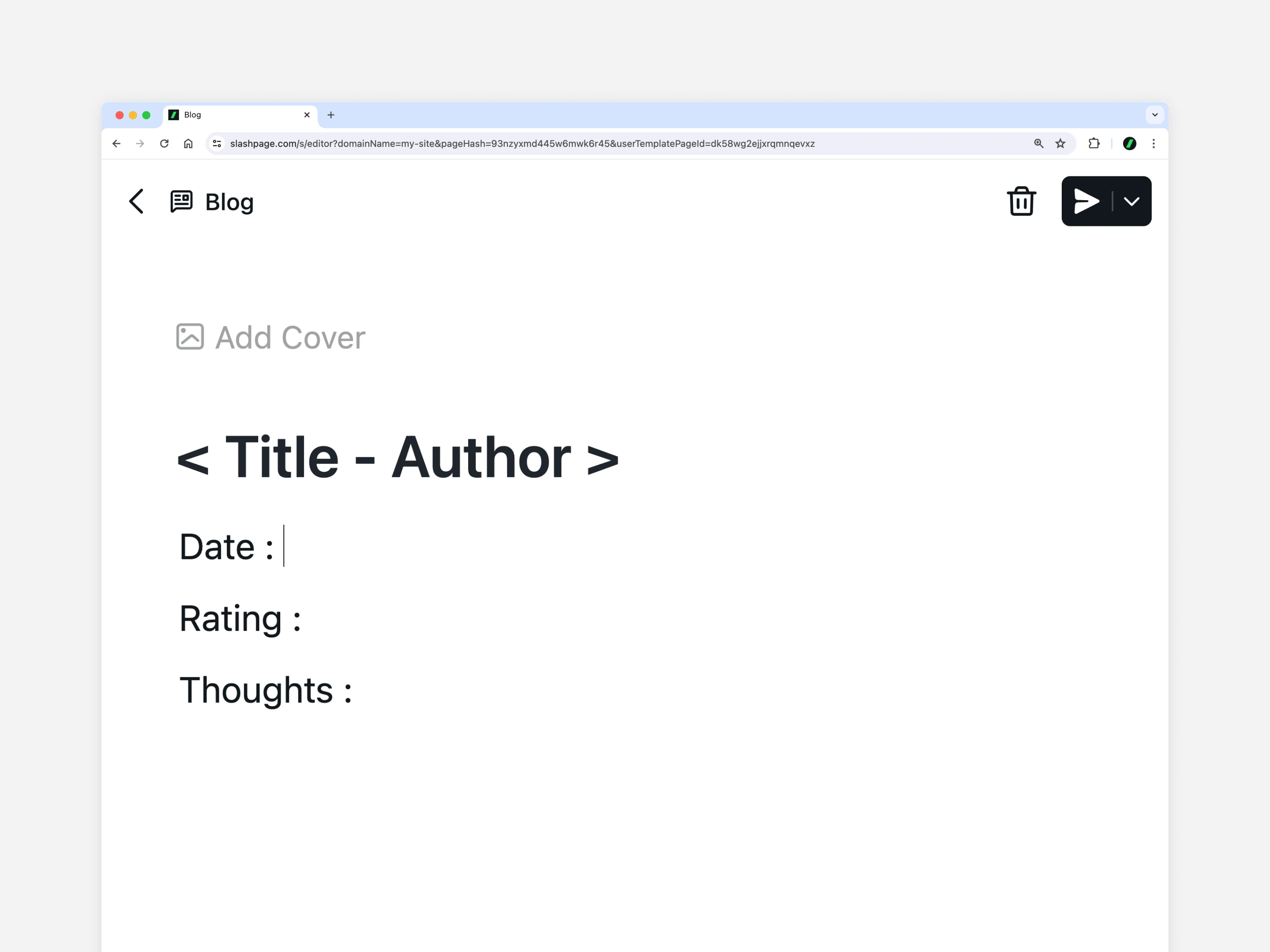Open the tab search dropdown arrow
This screenshot has width=1270, height=952.
pyautogui.click(x=1154, y=115)
